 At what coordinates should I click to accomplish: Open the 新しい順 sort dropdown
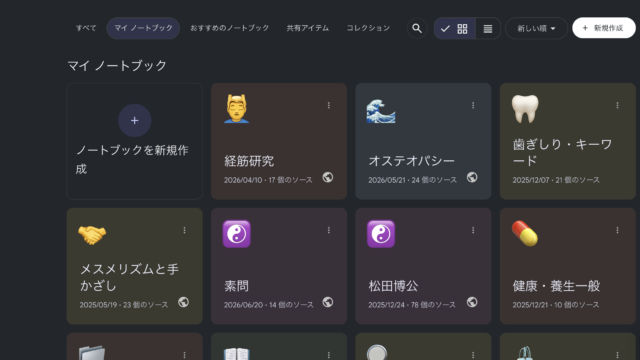(536, 28)
